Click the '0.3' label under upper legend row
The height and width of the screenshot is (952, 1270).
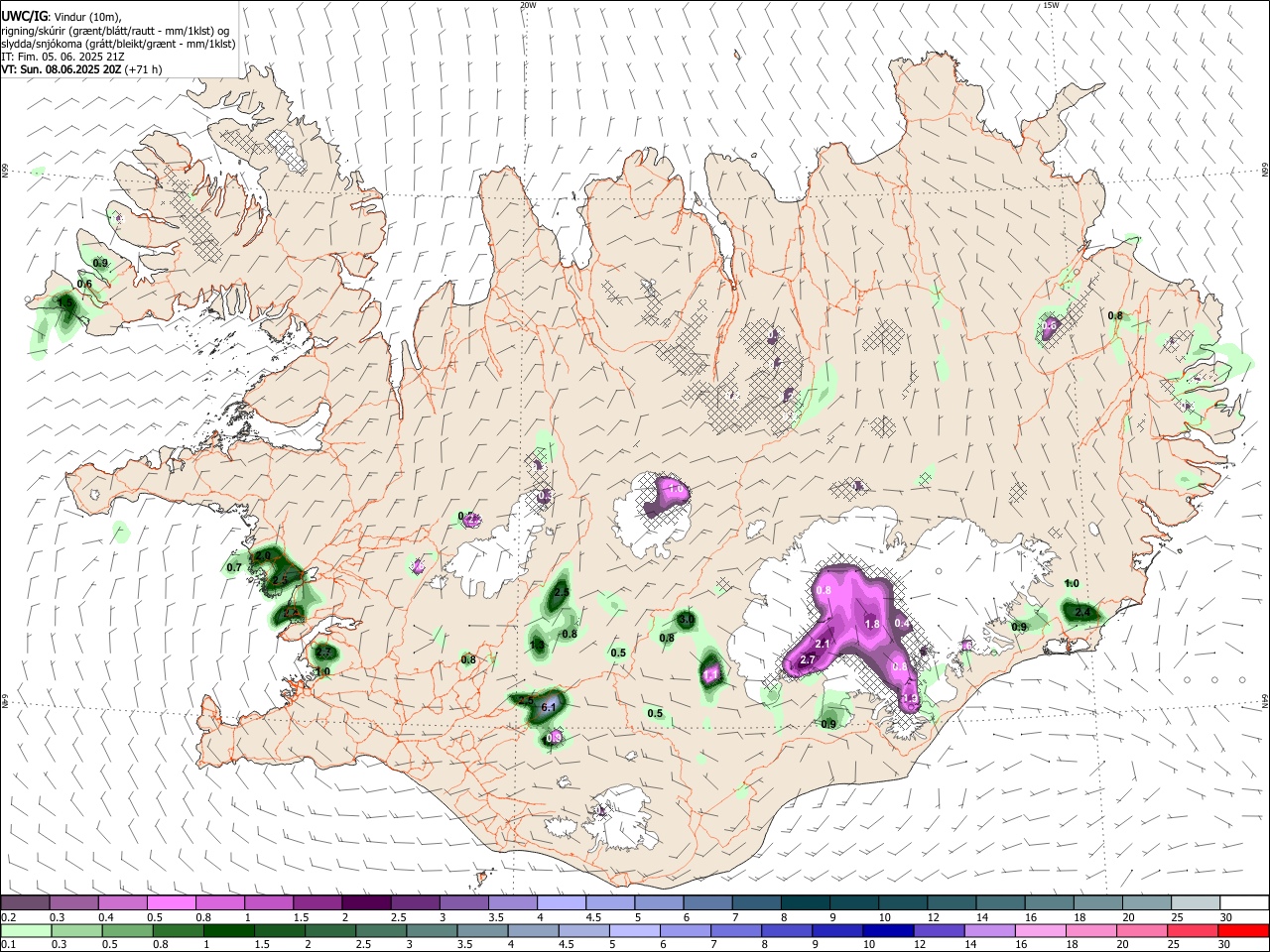58,917
